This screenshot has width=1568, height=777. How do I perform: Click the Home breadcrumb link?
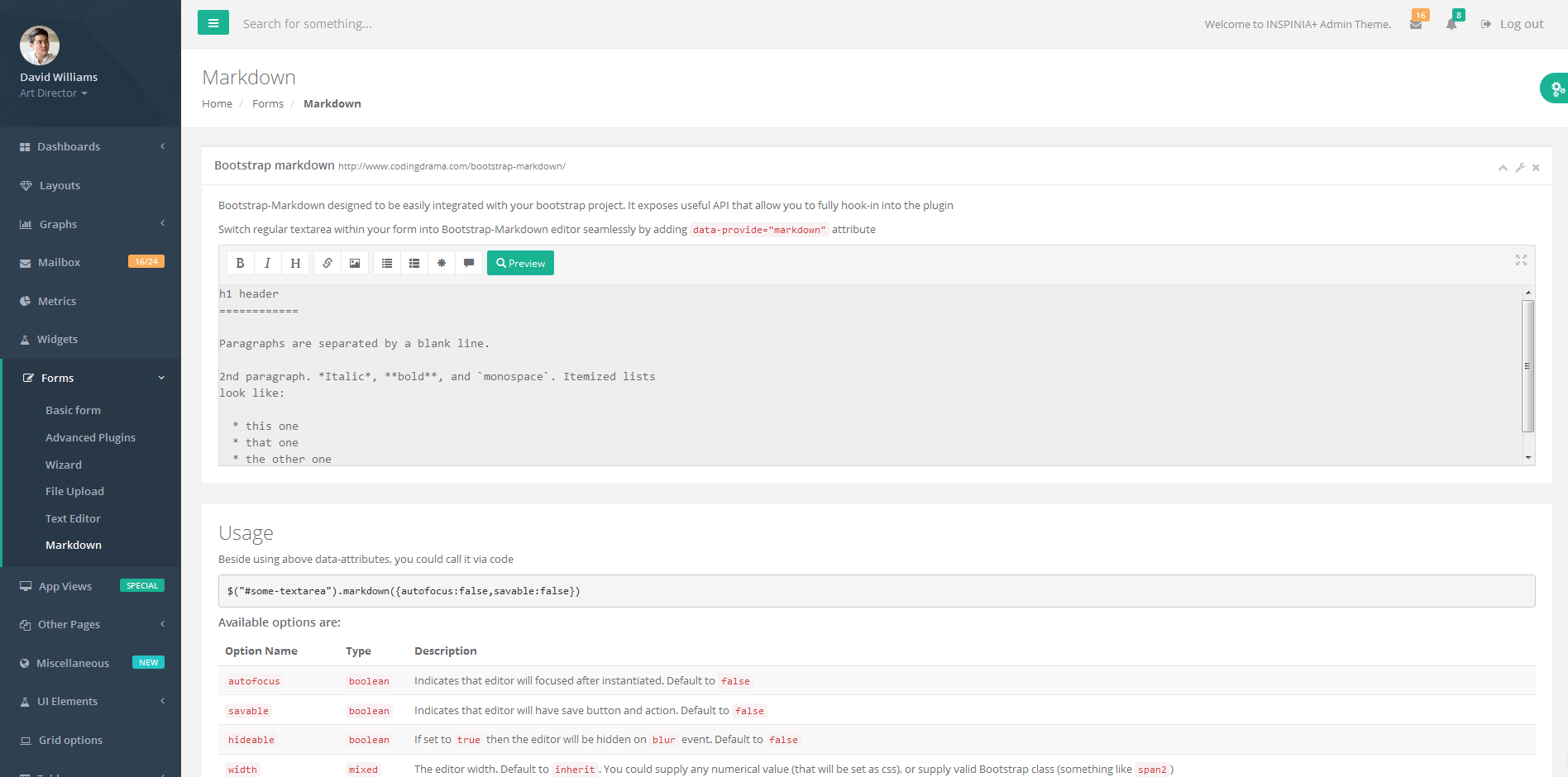tap(217, 103)
